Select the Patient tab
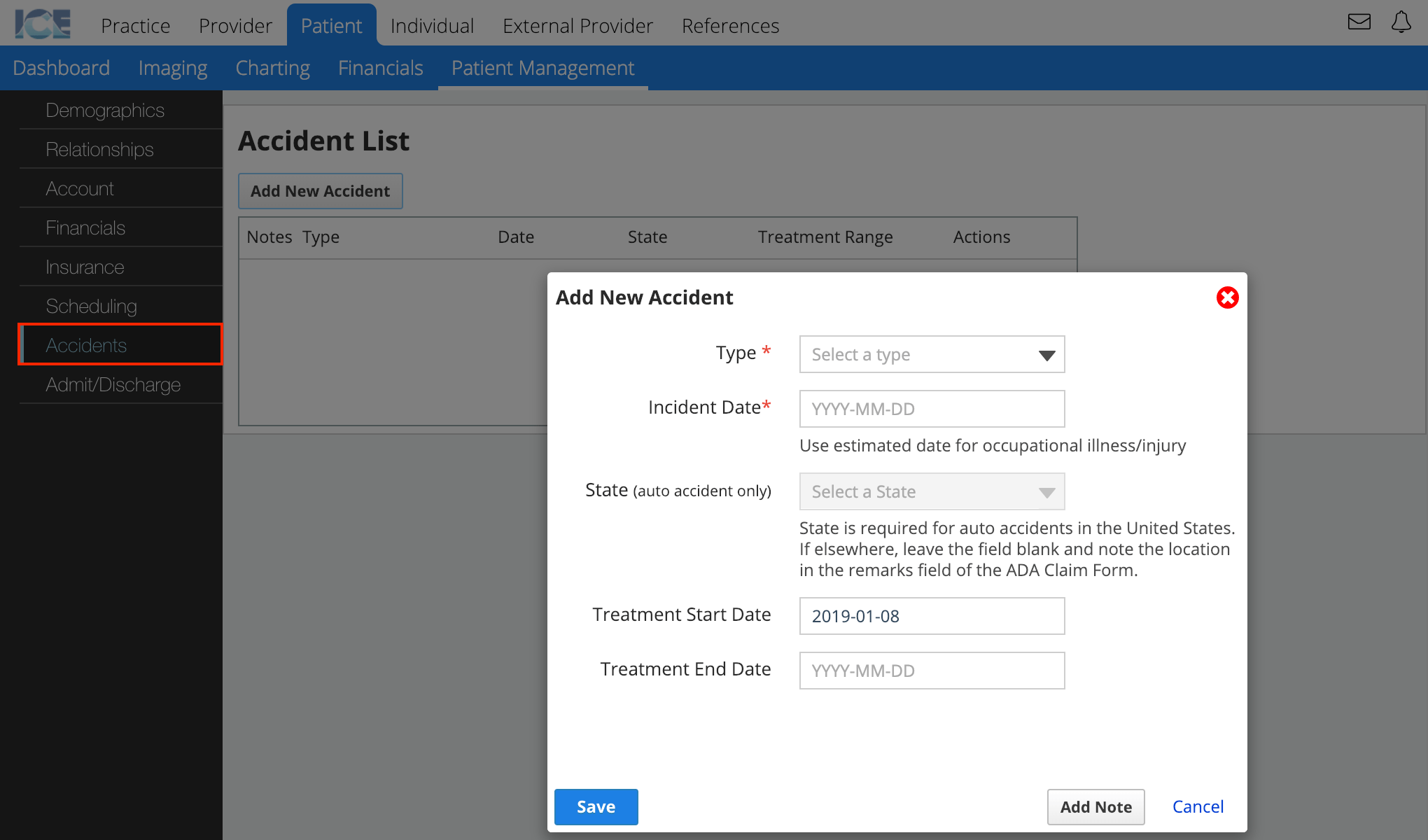 click(x=331, y=25)
